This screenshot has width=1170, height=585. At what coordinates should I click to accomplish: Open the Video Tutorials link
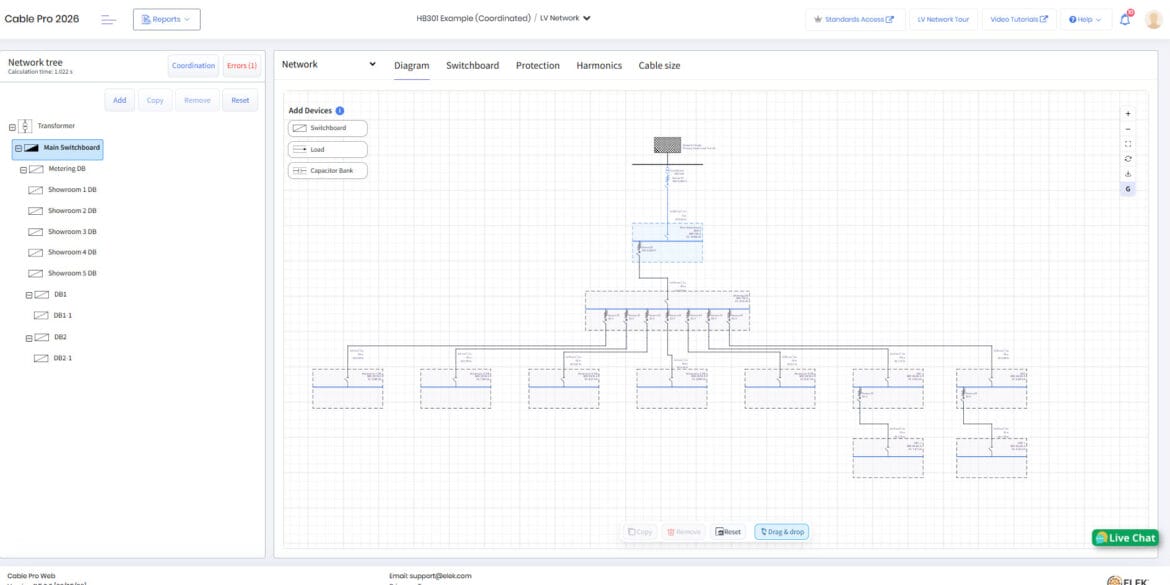[1019, 19]
